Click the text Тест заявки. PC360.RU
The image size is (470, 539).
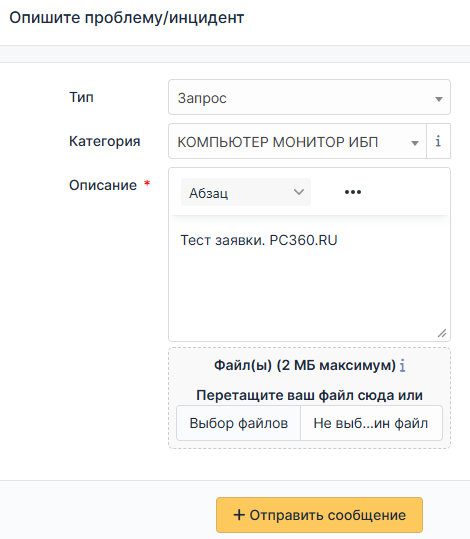pyautogui.click(x=259, y=240)
